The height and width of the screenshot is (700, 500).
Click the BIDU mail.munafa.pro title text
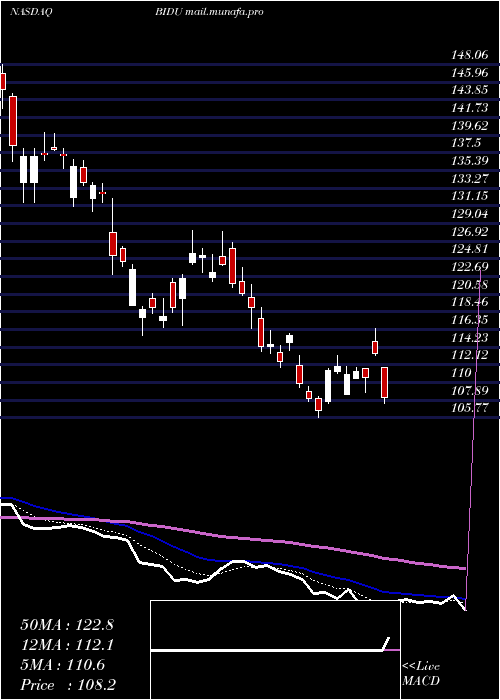209,12
